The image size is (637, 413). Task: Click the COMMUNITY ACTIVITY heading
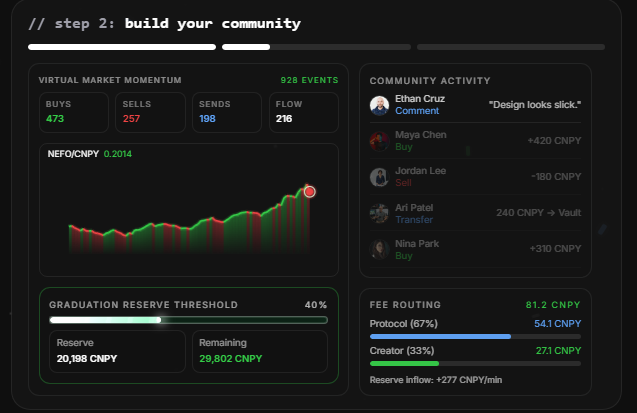point(430,81)
